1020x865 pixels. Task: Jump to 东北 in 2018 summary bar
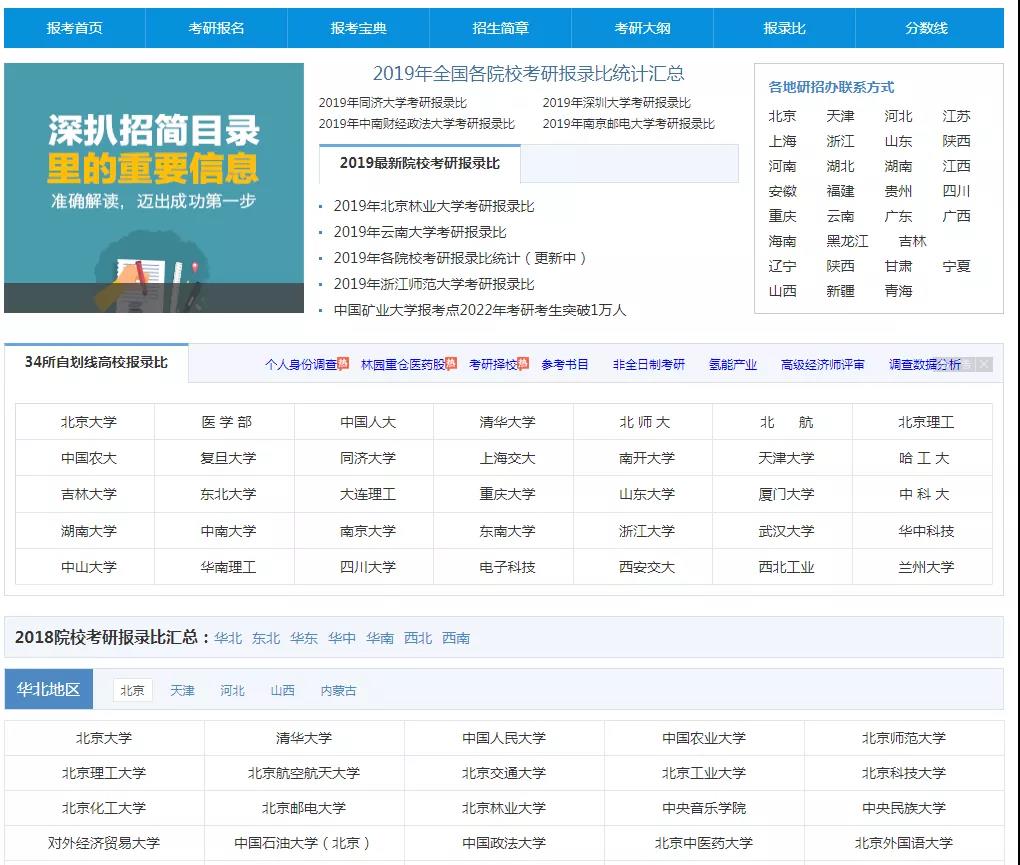265,638
